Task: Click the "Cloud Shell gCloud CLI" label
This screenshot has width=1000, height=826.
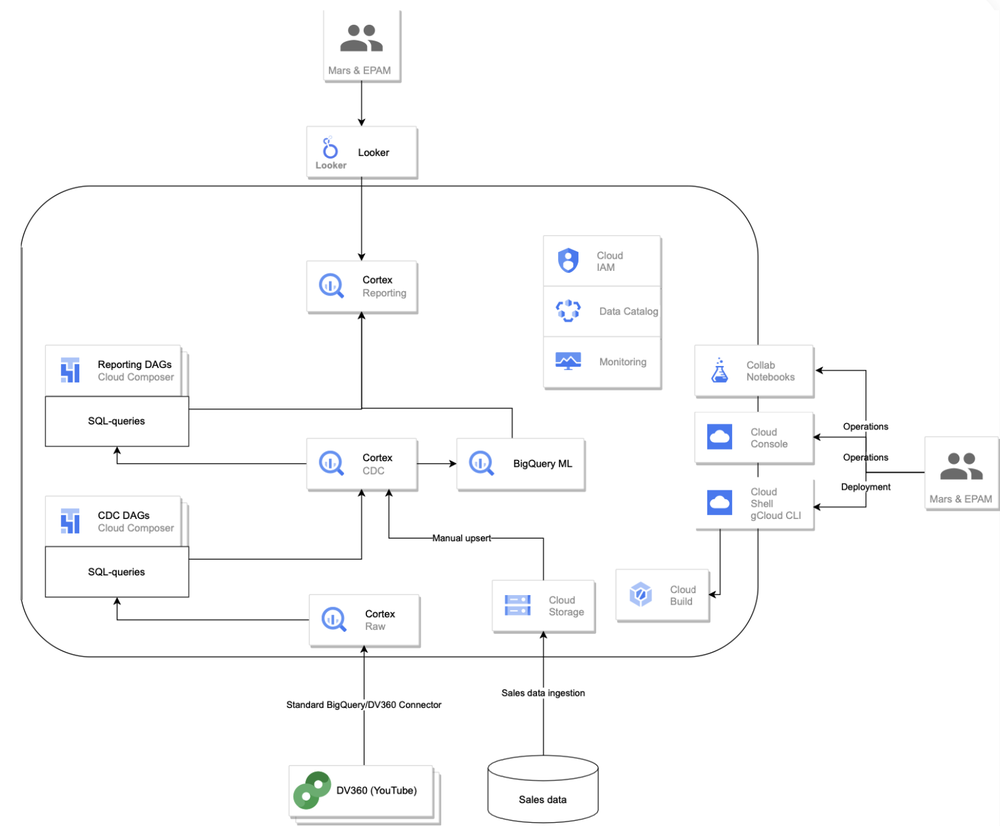Action: [776, 503]
